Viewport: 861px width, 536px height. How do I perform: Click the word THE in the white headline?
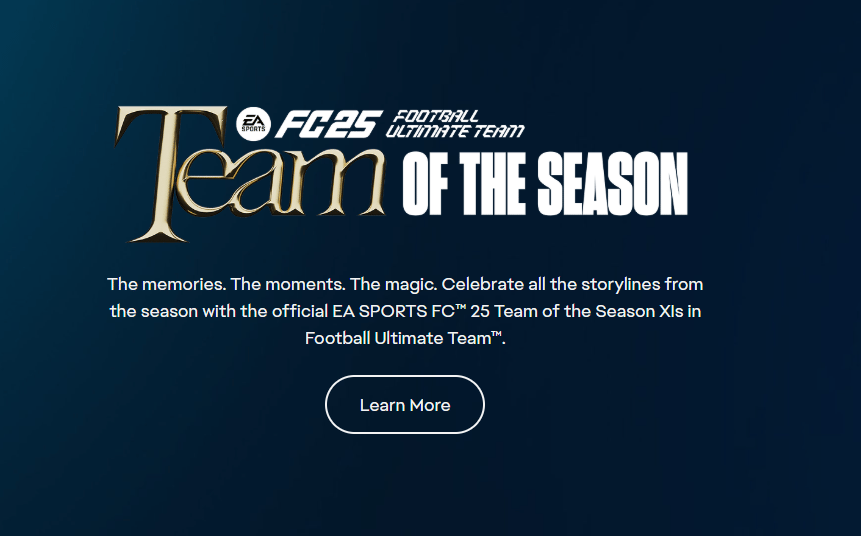tap(492, 184)
